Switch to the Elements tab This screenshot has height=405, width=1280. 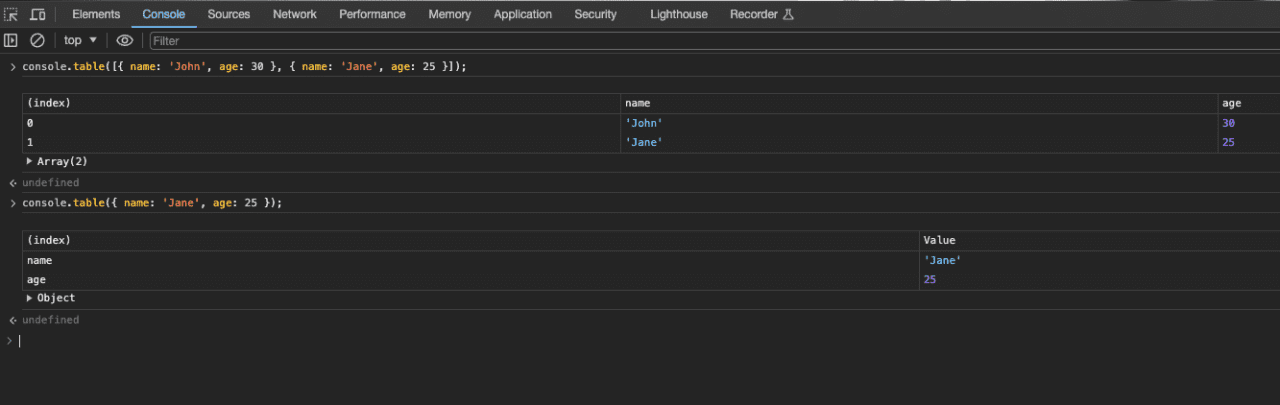pyautogui.click(x=96, y=14)
